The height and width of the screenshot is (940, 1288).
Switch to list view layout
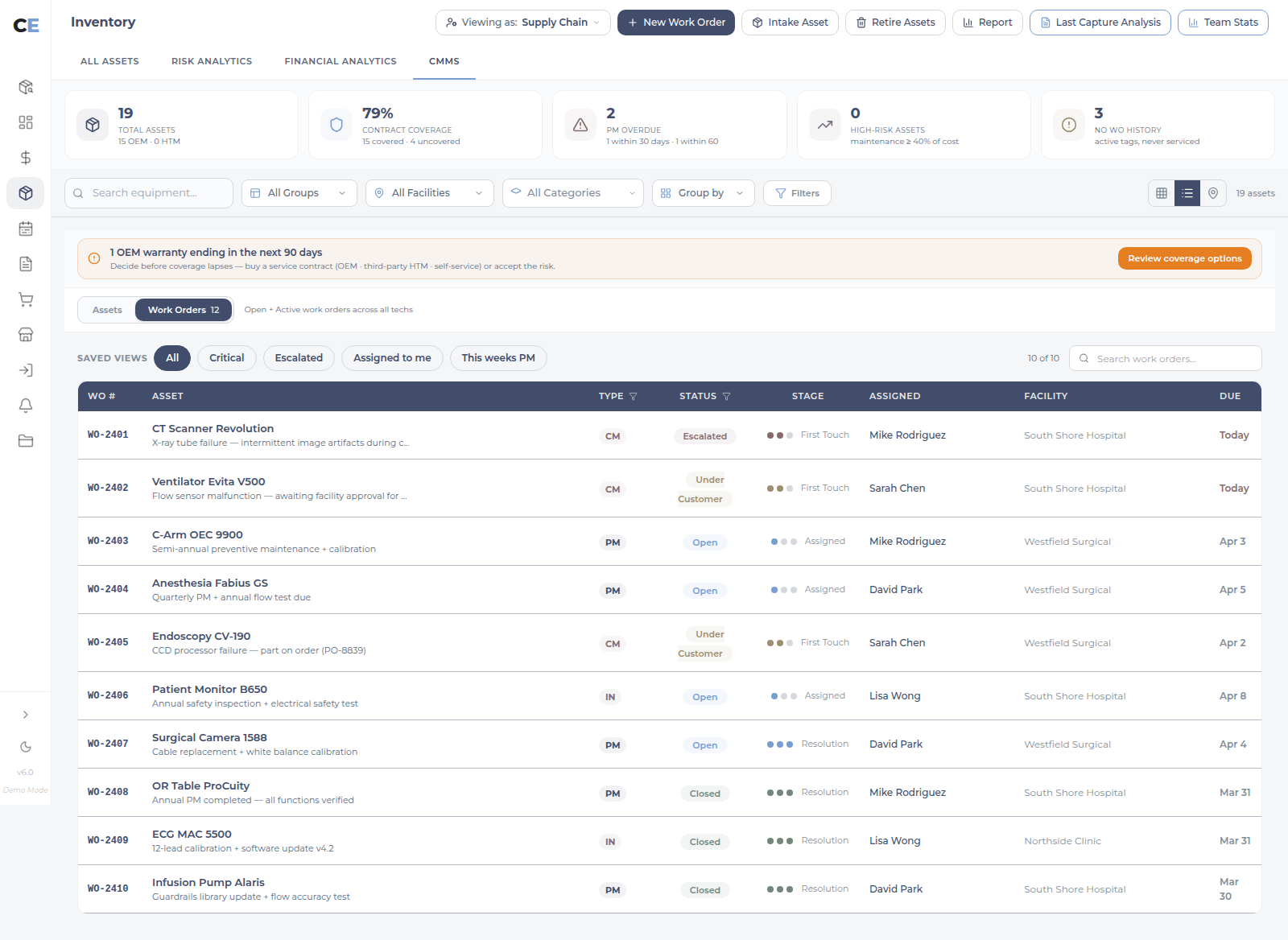[1187, 193]
